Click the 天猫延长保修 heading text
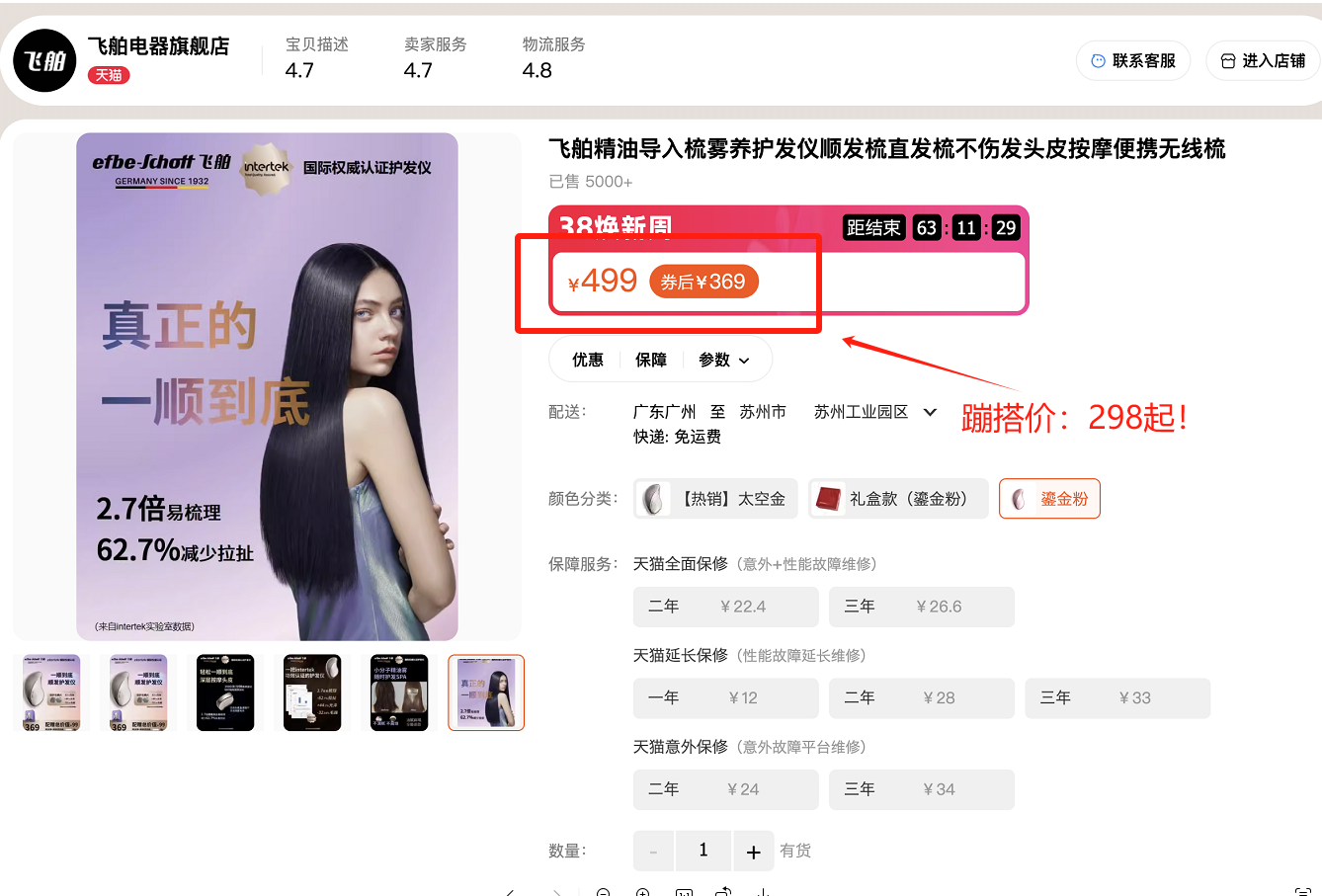1322x896 pixels. click(x=681, y=656)
